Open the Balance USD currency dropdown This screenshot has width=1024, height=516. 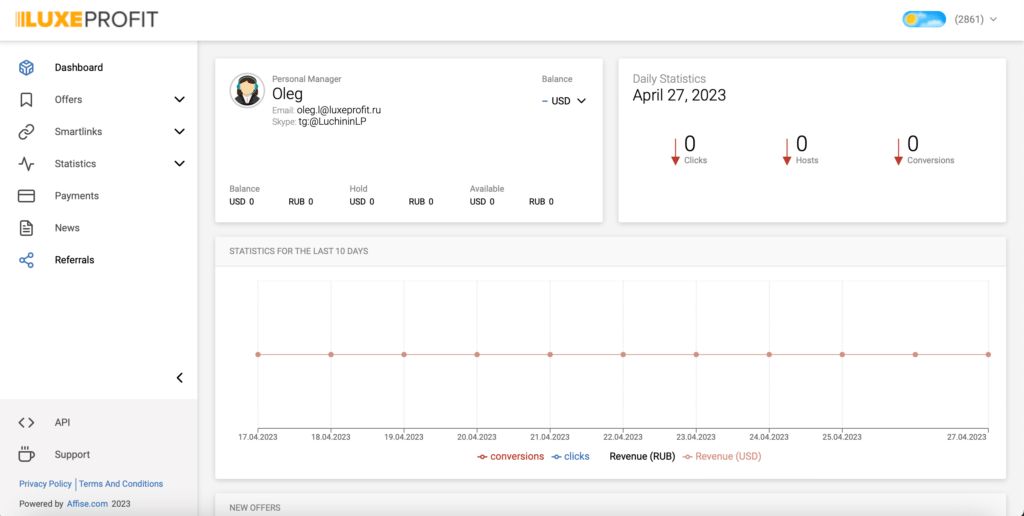click(565, 100)
